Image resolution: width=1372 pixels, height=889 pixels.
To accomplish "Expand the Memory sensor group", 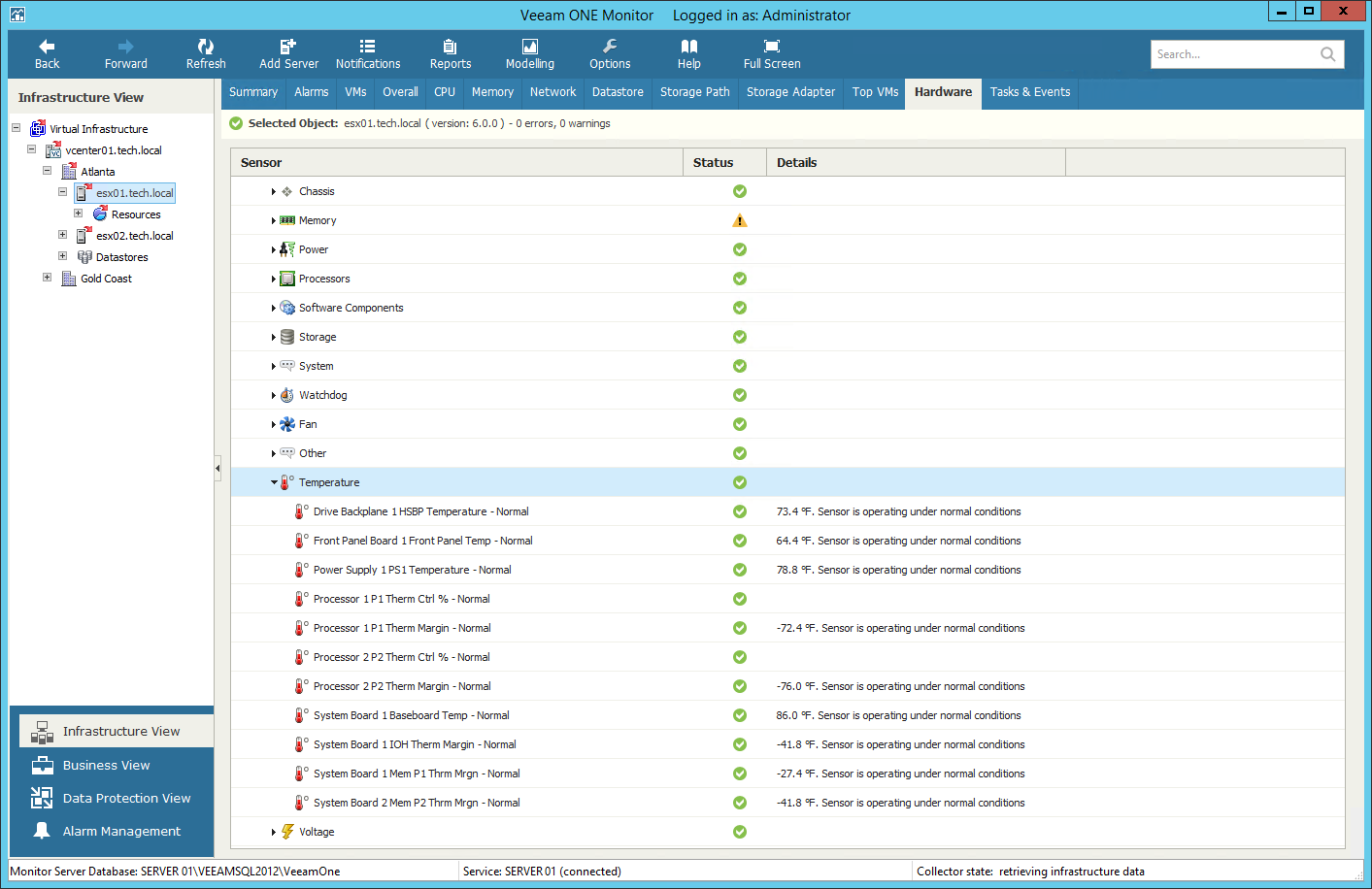I will point(274,220).
